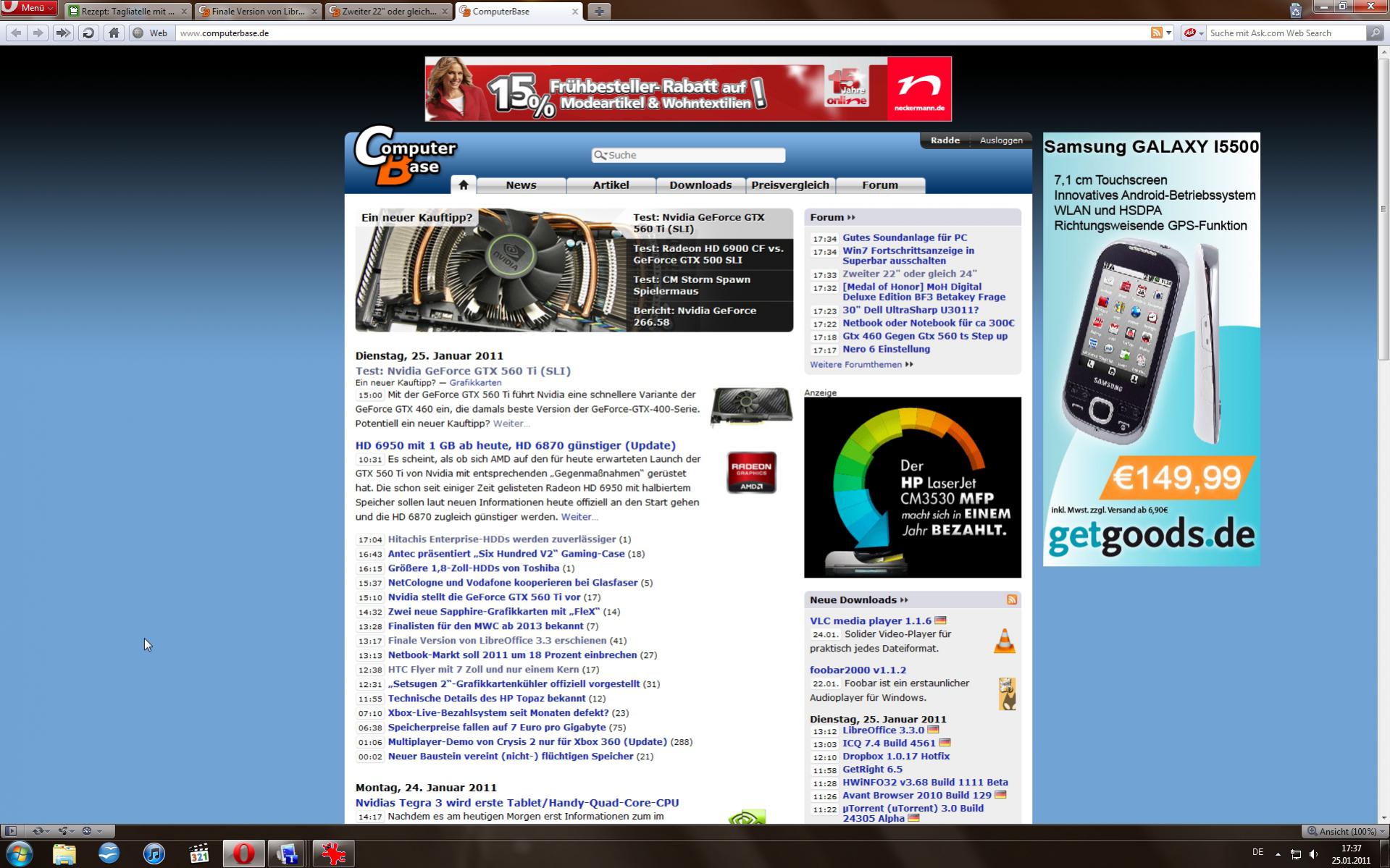Open Test: Nvidia GeForce GTX 560 Ti headline
The width and height of the screenshot is (1390, 868).
(x=463, y=371)
